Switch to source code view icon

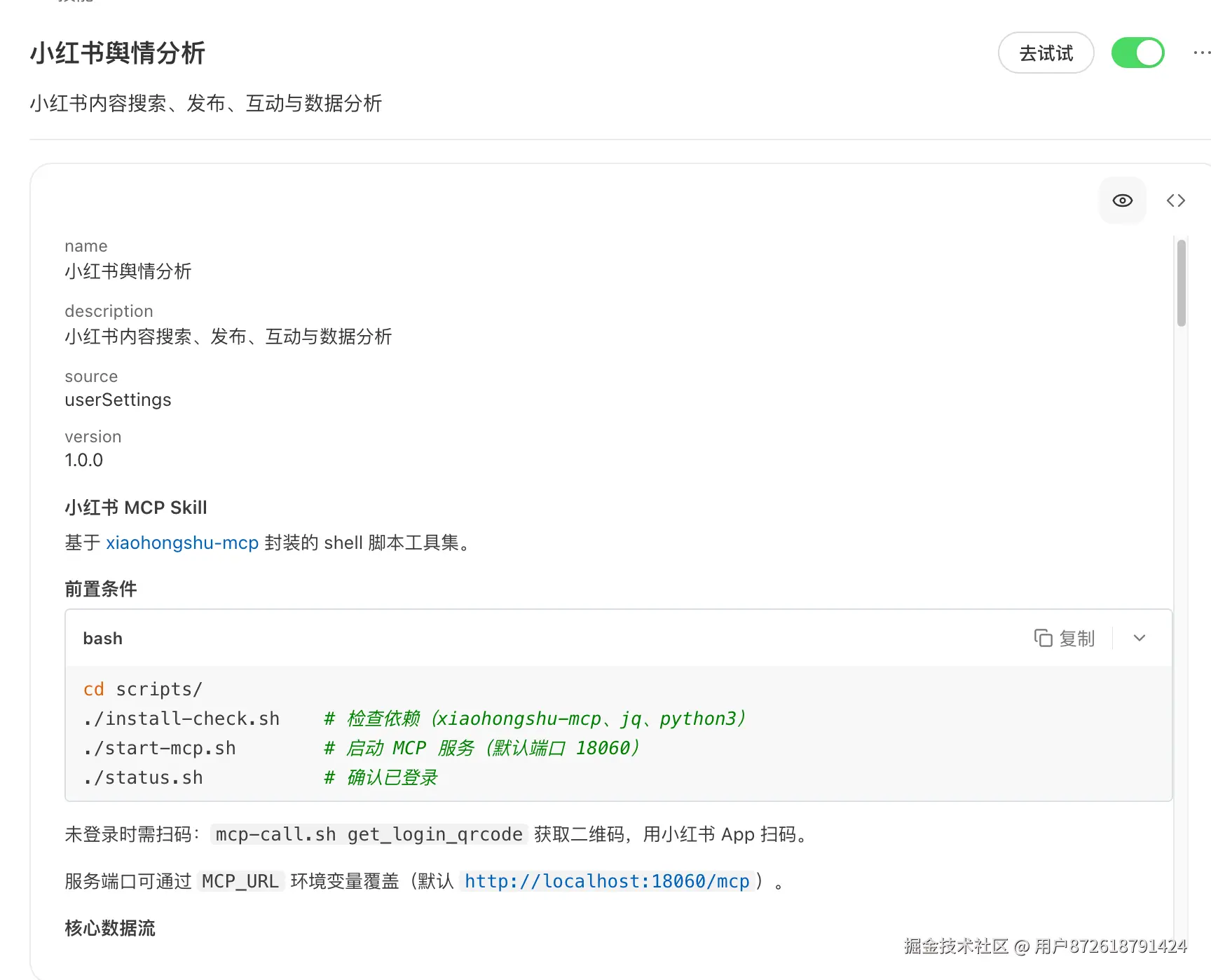click(x=1175, y=200)
